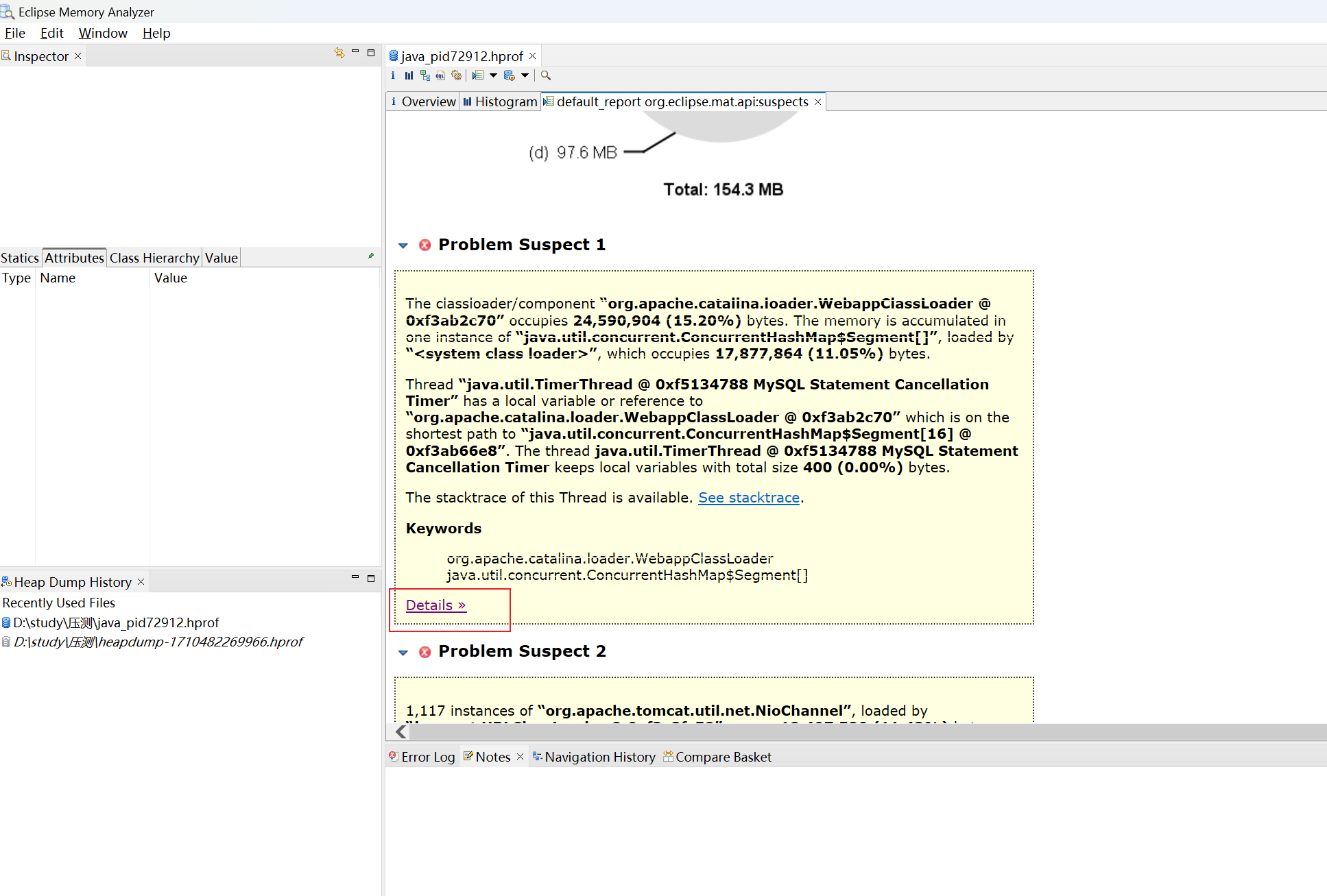Viewport: 1327px width, 896px height.
Task: Click the horizontal scrollbar left arrow
Action: (x=401, y=732)
